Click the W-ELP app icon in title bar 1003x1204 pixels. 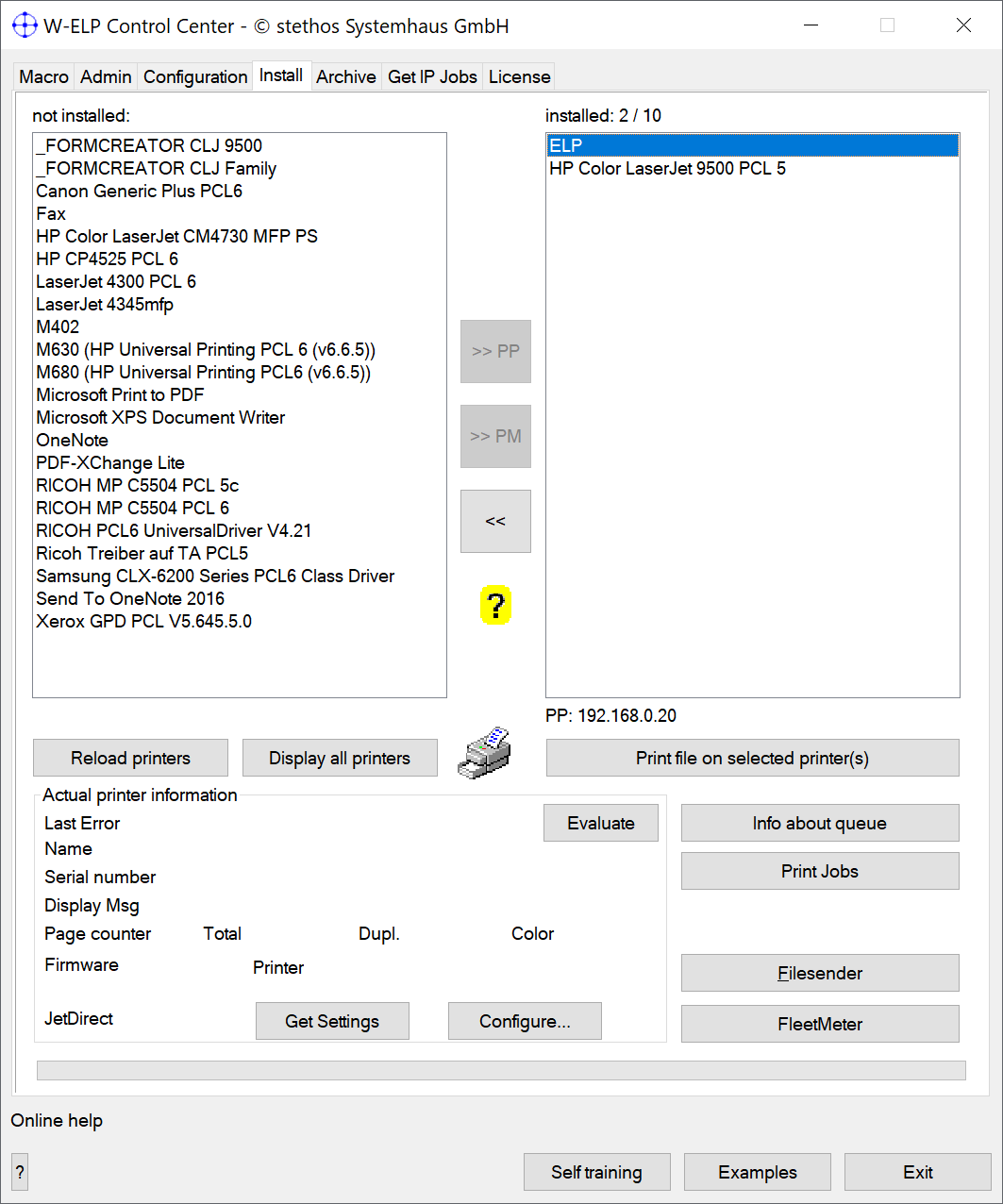click(25, 25)
